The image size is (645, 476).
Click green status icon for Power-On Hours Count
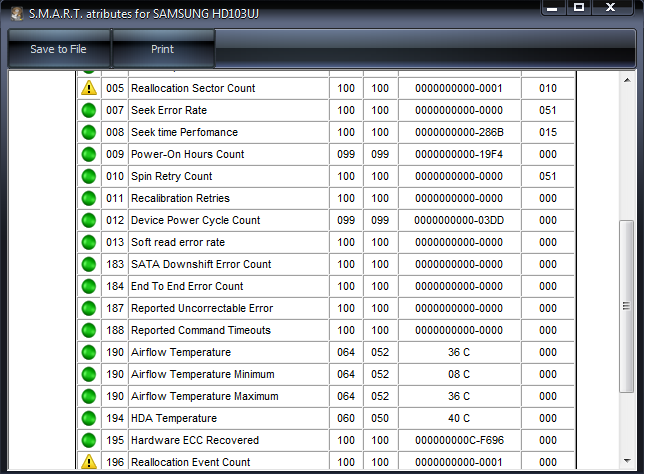coord(89,154)
